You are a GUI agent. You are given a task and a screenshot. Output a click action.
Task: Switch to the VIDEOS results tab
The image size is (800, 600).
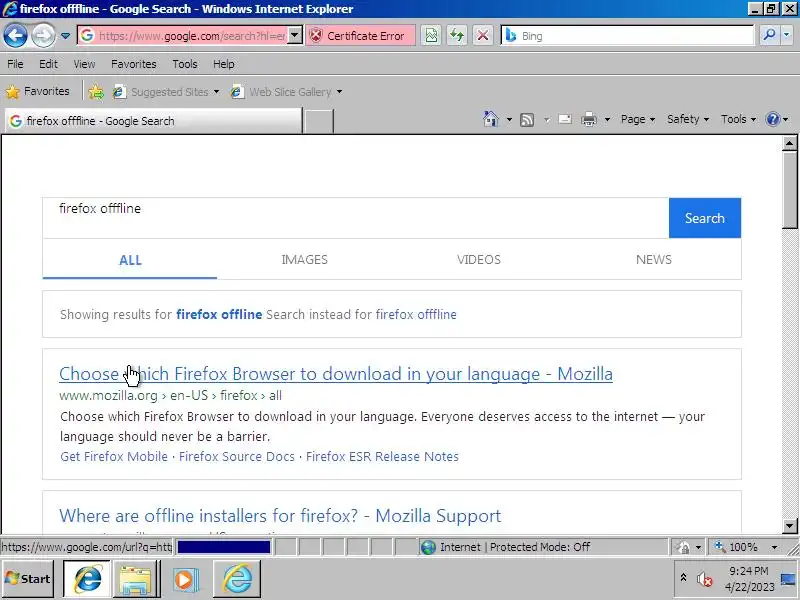tap(479, 259)
